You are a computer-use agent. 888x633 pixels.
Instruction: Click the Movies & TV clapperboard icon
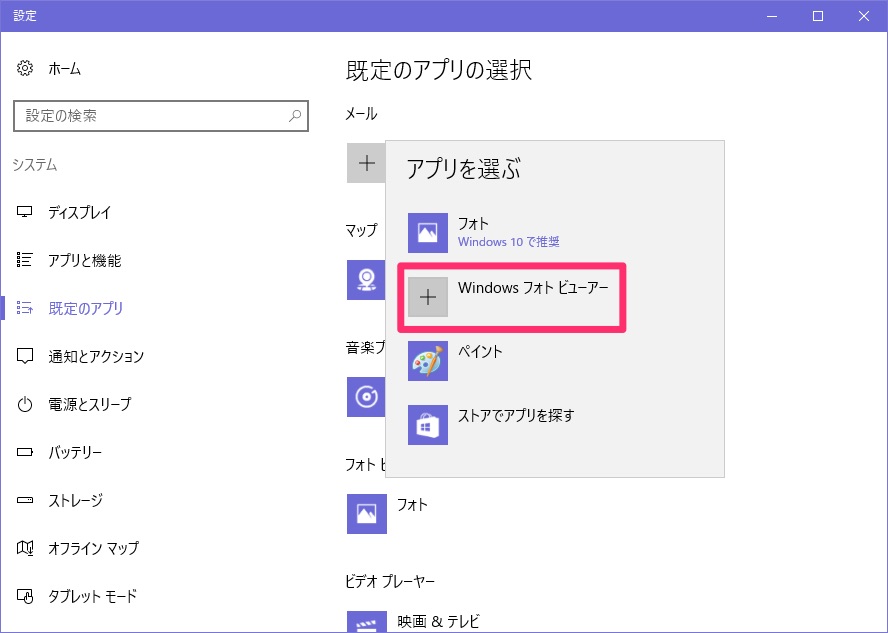pyautogui.click(x=366, y=622)
